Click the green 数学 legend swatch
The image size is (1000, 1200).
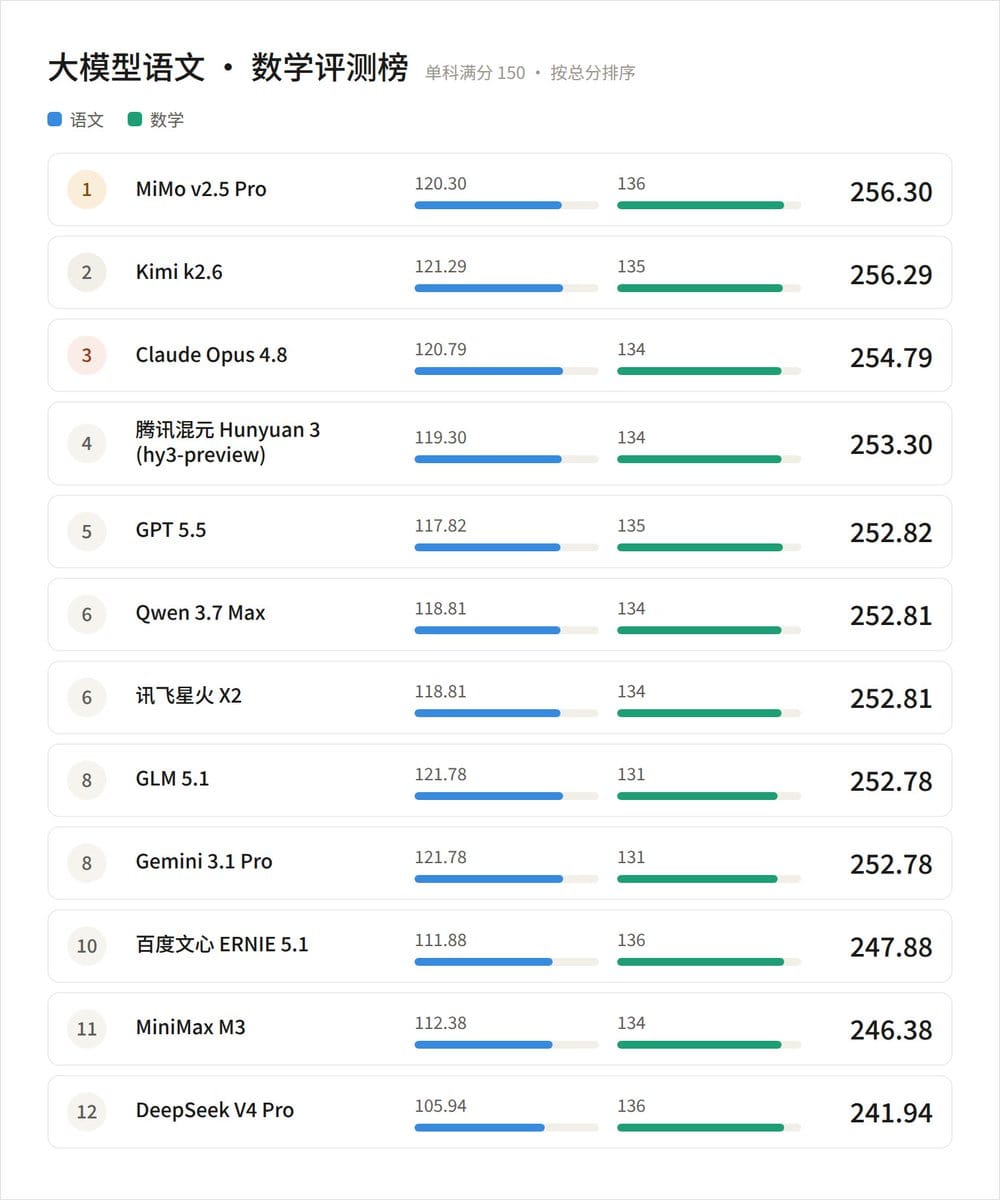(x=135, y=120)
